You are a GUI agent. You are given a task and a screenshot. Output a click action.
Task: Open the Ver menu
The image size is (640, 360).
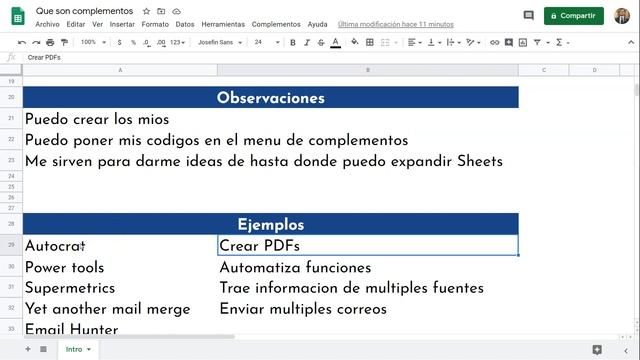point(97,24)
